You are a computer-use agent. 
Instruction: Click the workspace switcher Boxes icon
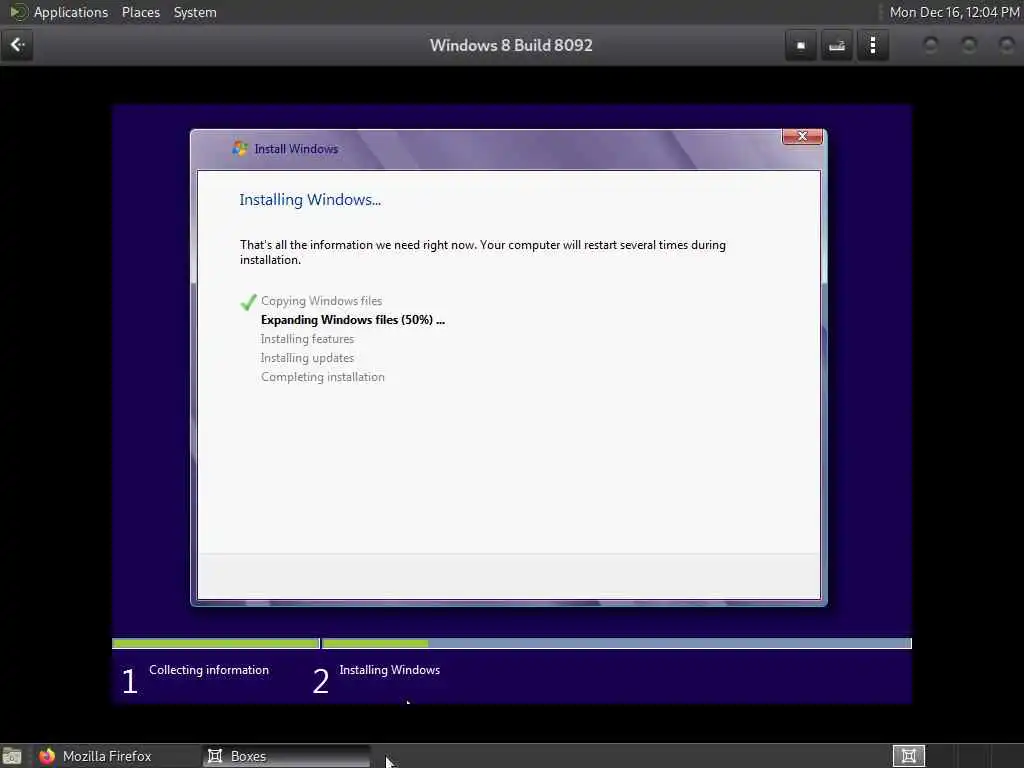click(x=908, y=756)
